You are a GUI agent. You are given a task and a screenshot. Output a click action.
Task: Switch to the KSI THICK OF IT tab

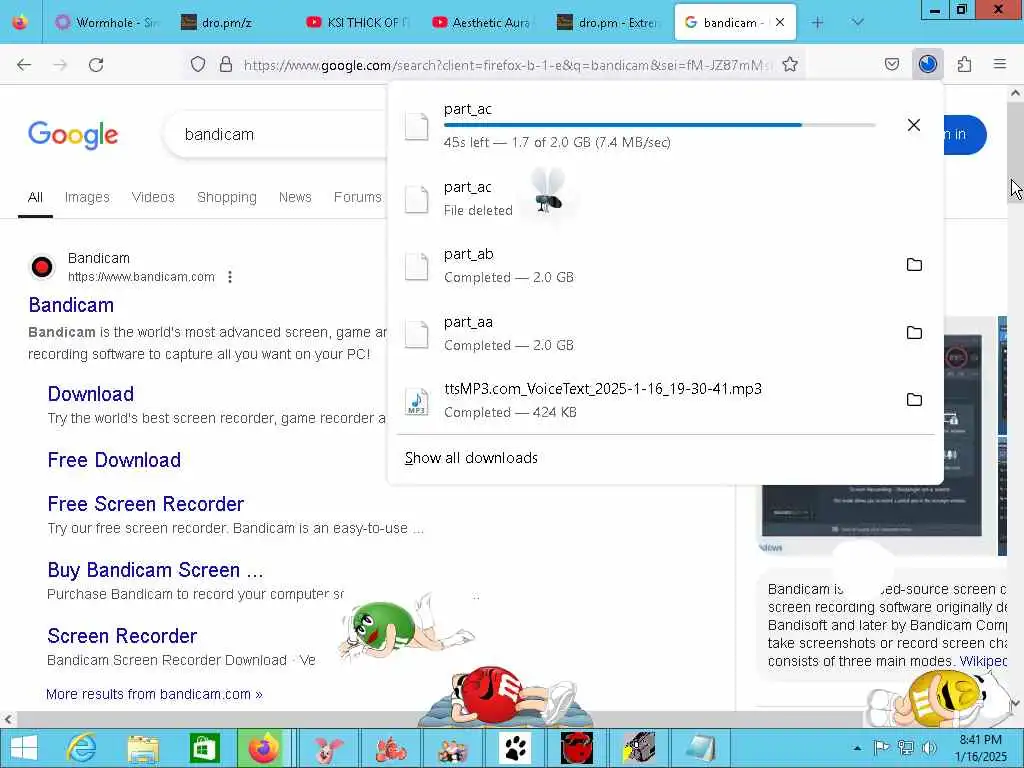360,23
